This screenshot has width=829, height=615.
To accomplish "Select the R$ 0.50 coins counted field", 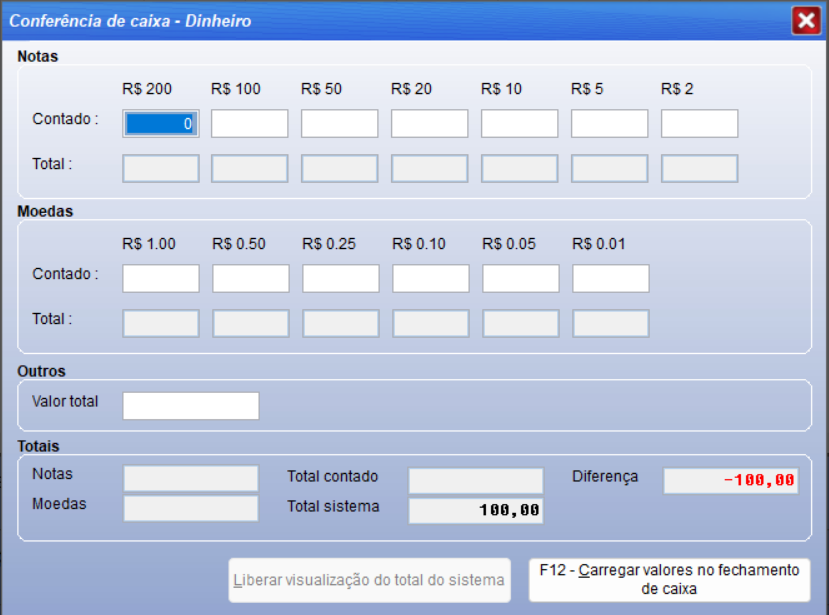I will coord(250,279).
